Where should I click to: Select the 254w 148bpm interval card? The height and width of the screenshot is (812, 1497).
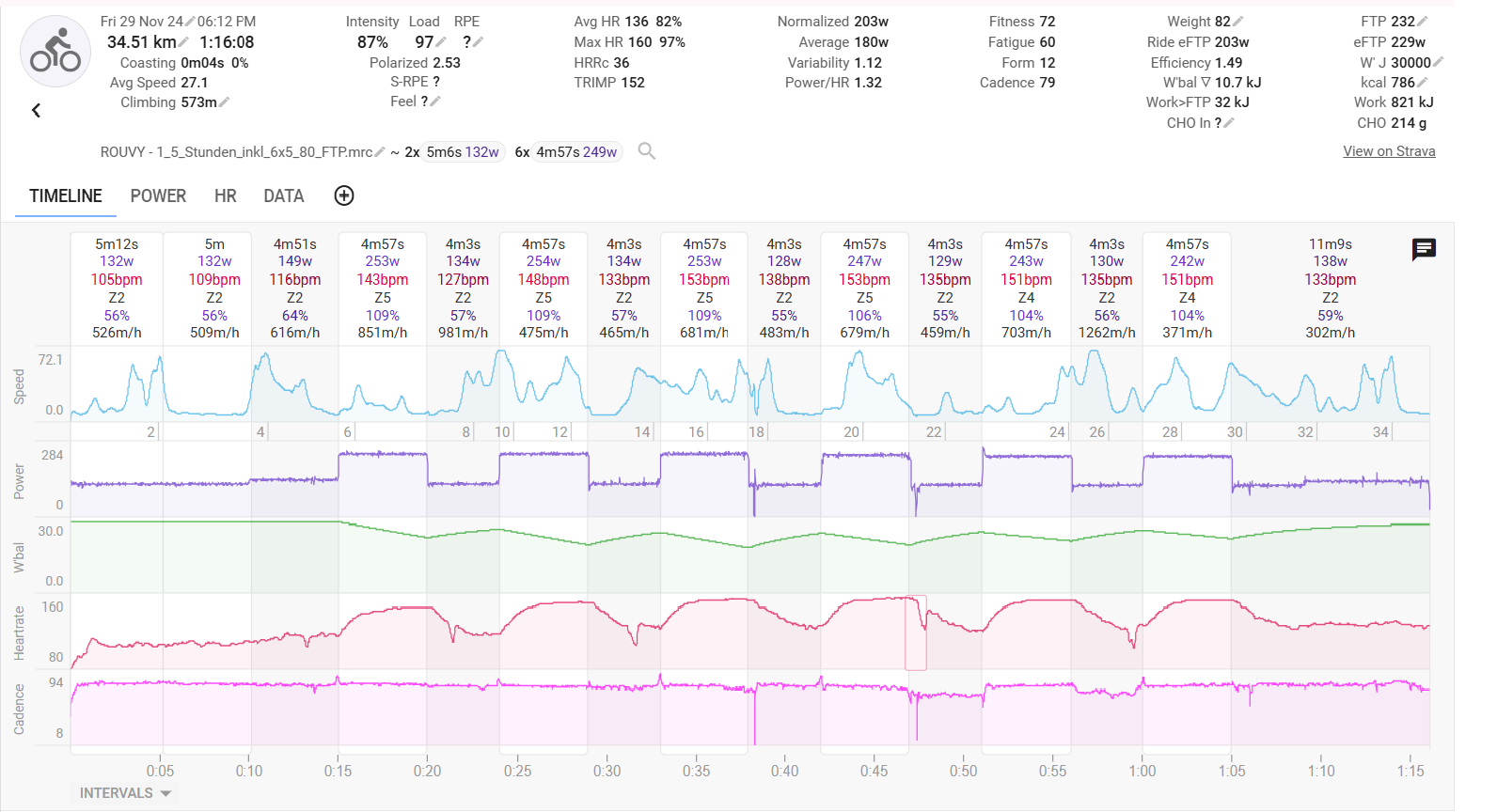pos(544,288)
